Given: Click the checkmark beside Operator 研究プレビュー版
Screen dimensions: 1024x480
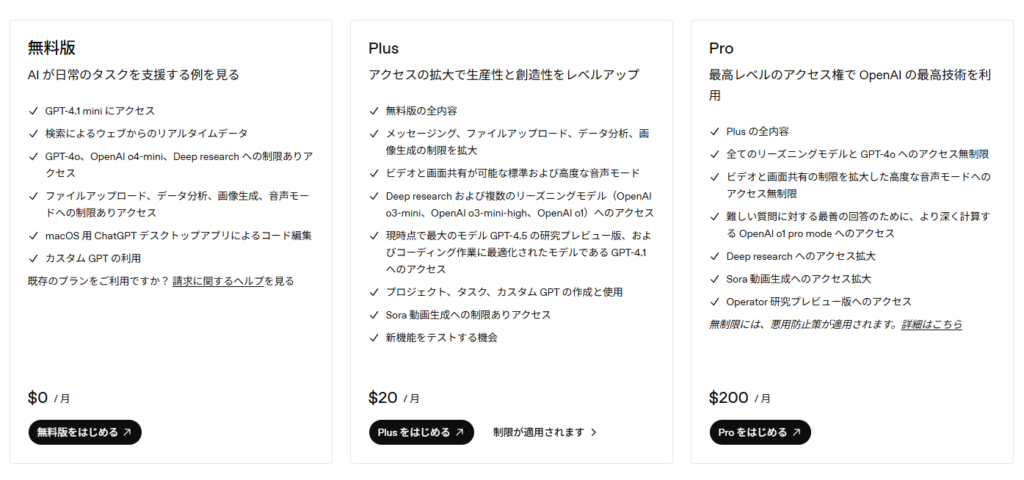Looking at the screenshot, I should pos(714,301).
